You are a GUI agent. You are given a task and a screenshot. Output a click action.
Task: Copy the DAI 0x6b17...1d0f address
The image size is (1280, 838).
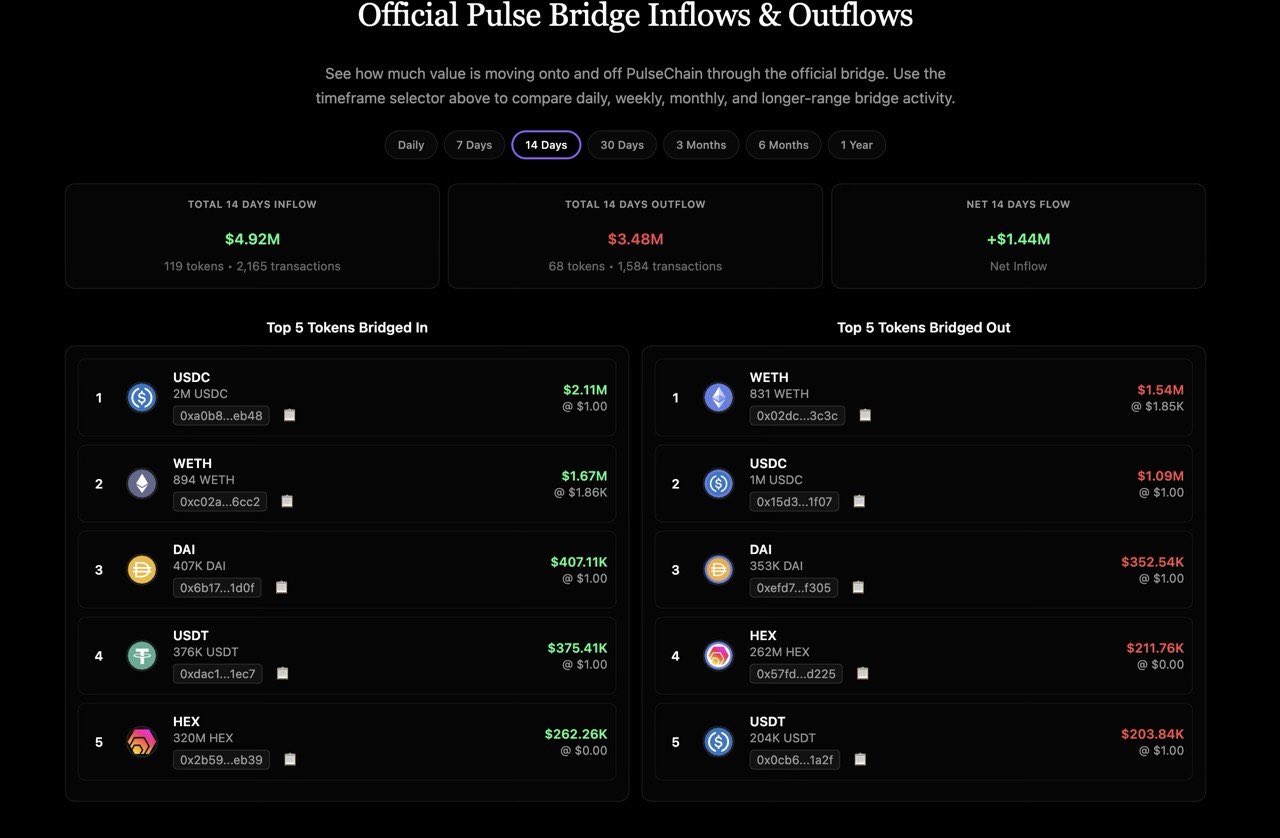(x=281, y=587)
